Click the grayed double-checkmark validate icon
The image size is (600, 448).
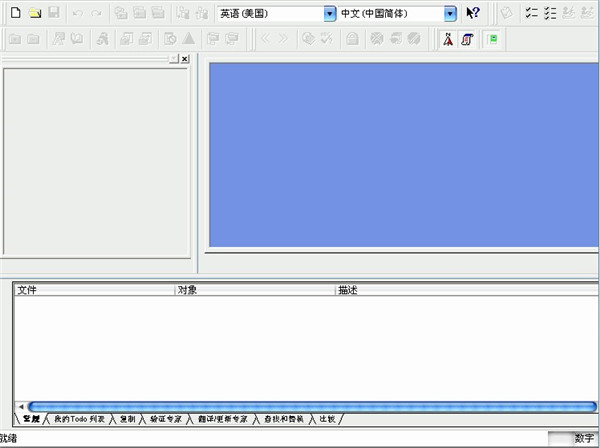point(327,39)
